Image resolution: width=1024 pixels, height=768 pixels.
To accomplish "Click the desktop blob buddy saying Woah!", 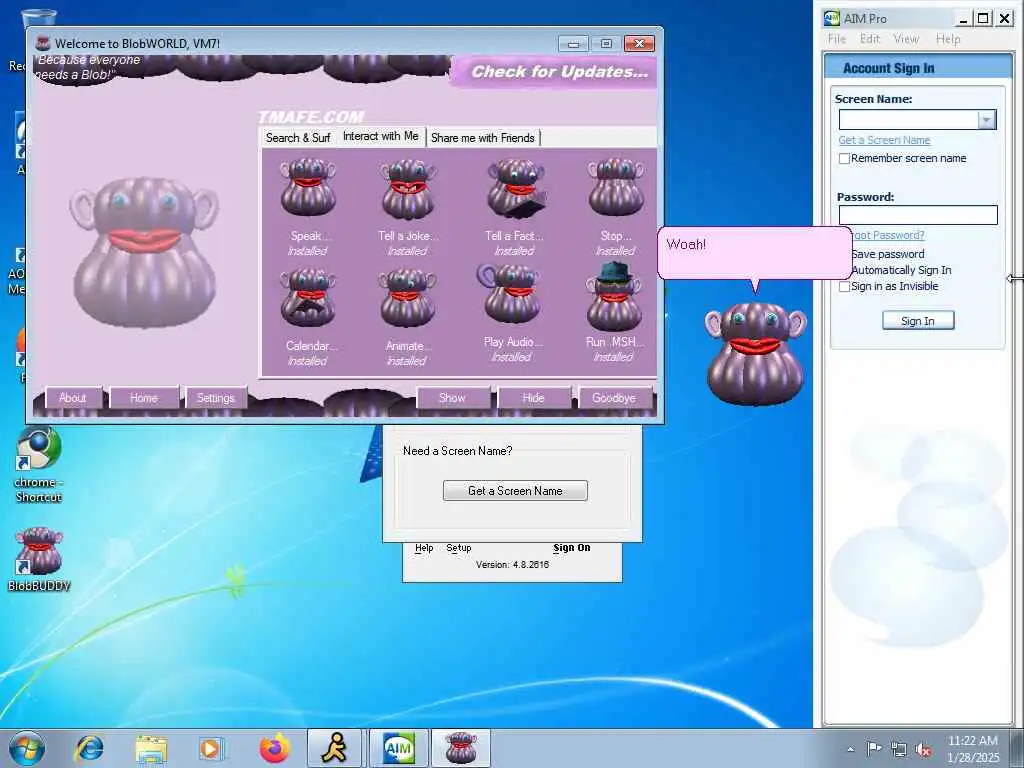I will (x=756, y=353).
